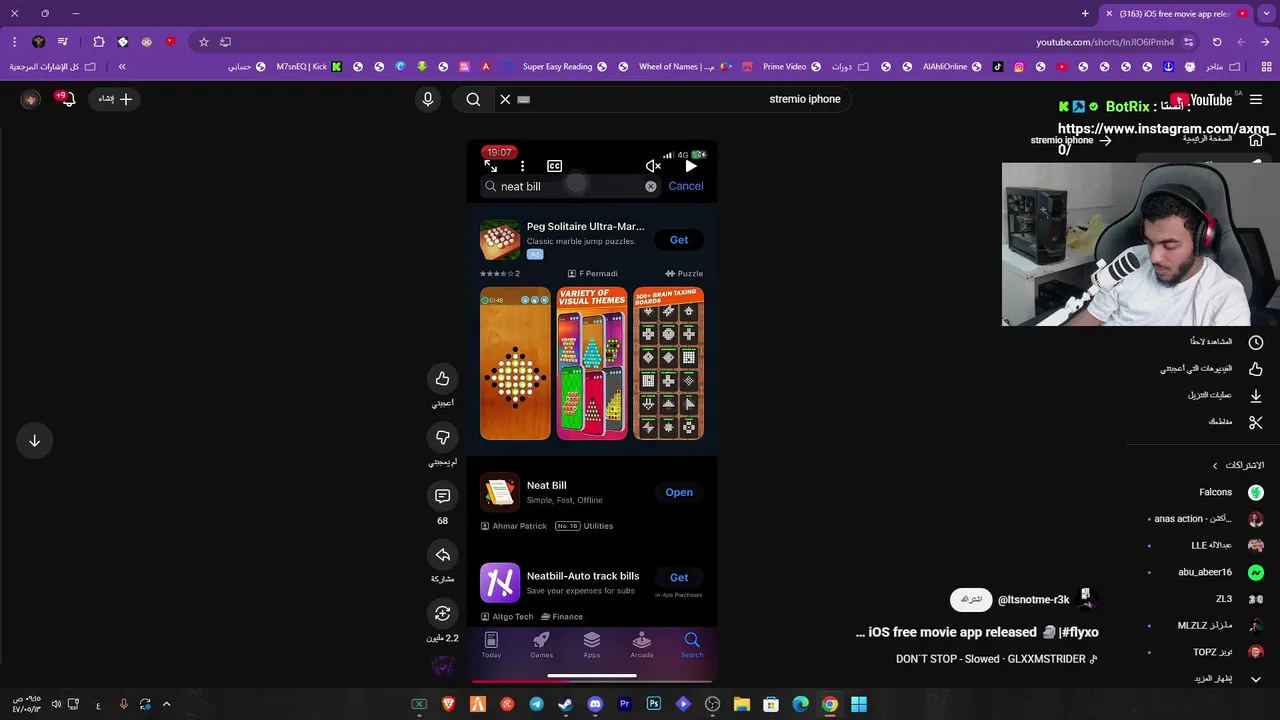
Task: Open site info icon in address bar
Action: click(x=1188, y=42)
